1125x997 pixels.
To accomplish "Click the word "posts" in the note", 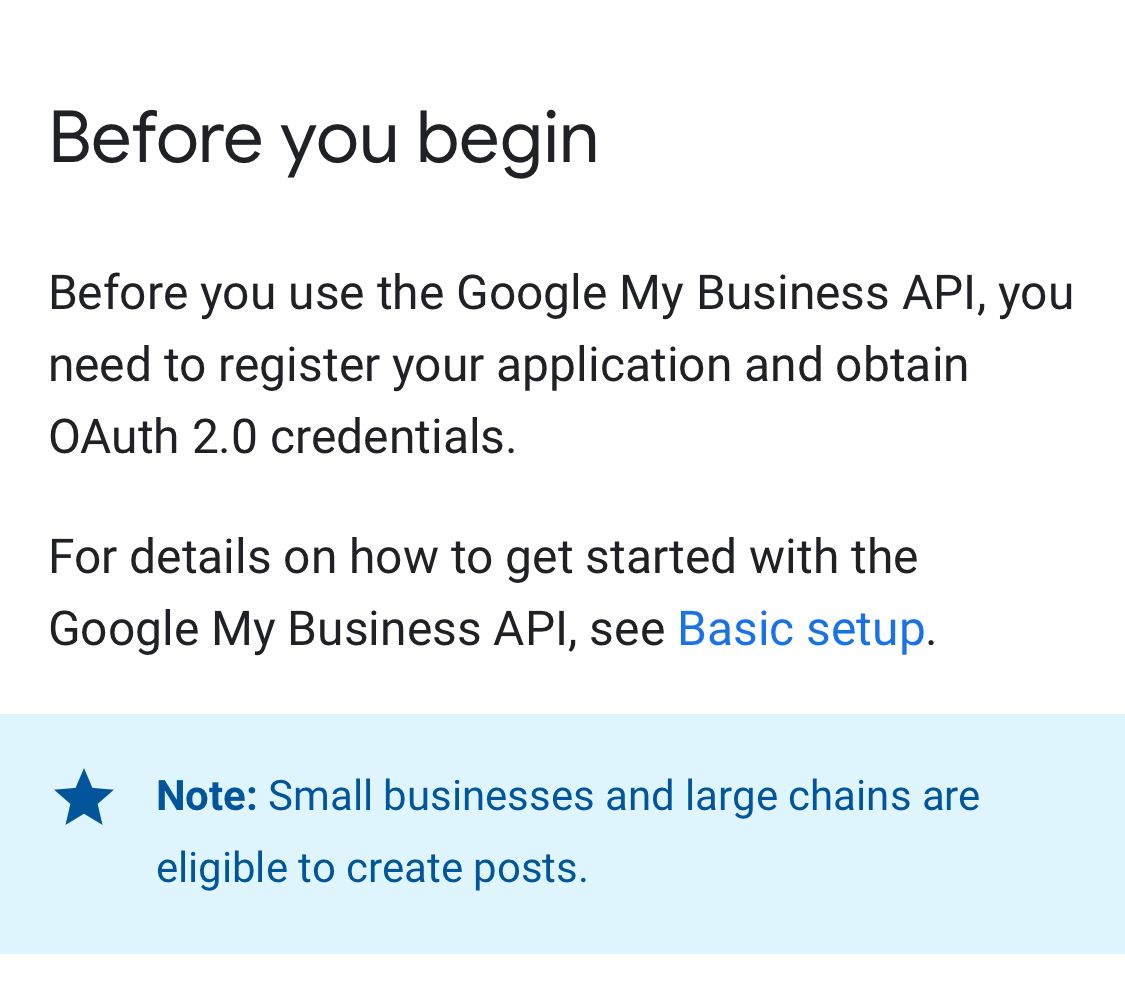I will point(525,870).
